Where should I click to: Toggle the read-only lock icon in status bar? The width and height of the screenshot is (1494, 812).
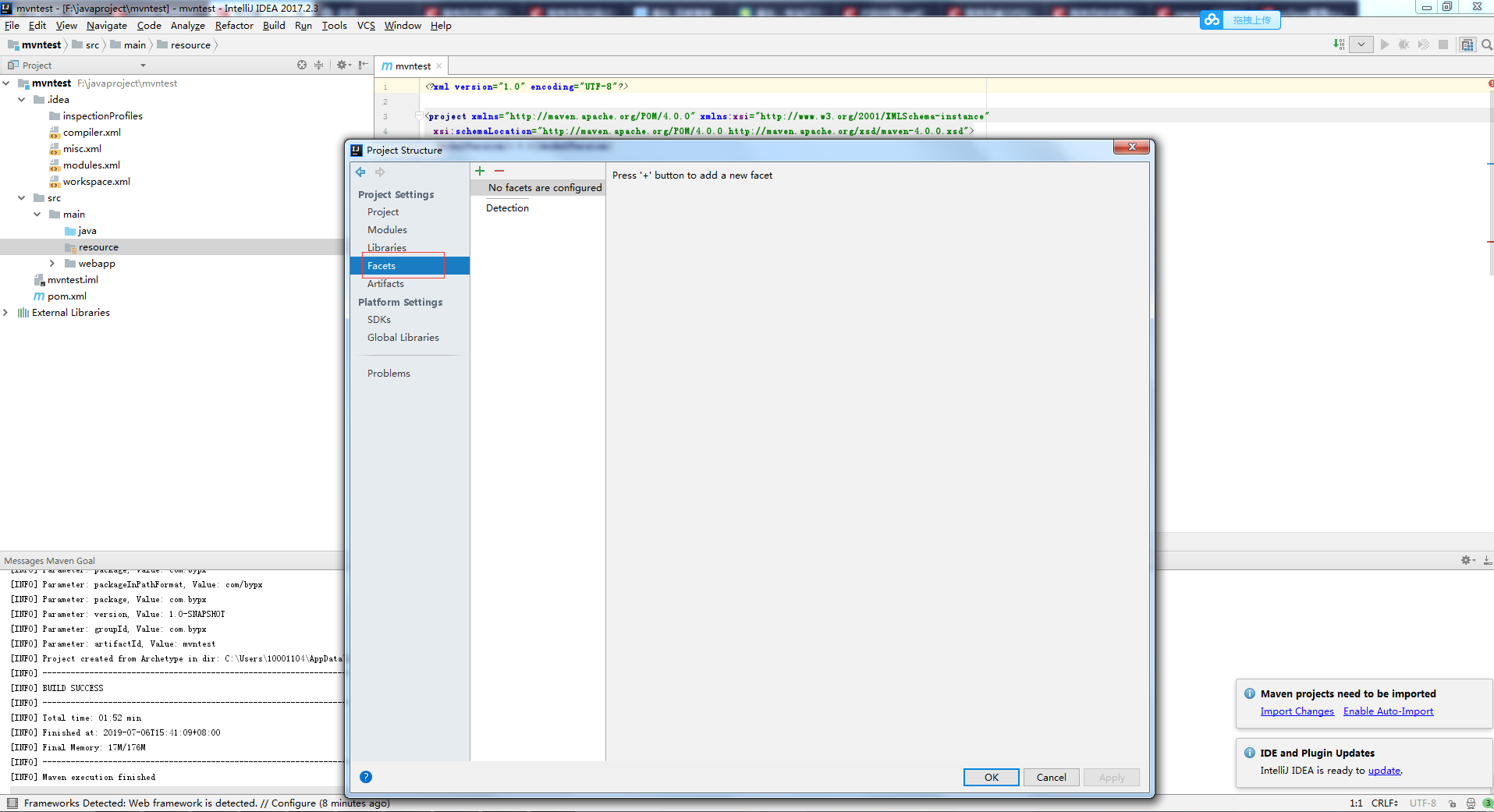pyautogui.click(x=1452, y=803)
